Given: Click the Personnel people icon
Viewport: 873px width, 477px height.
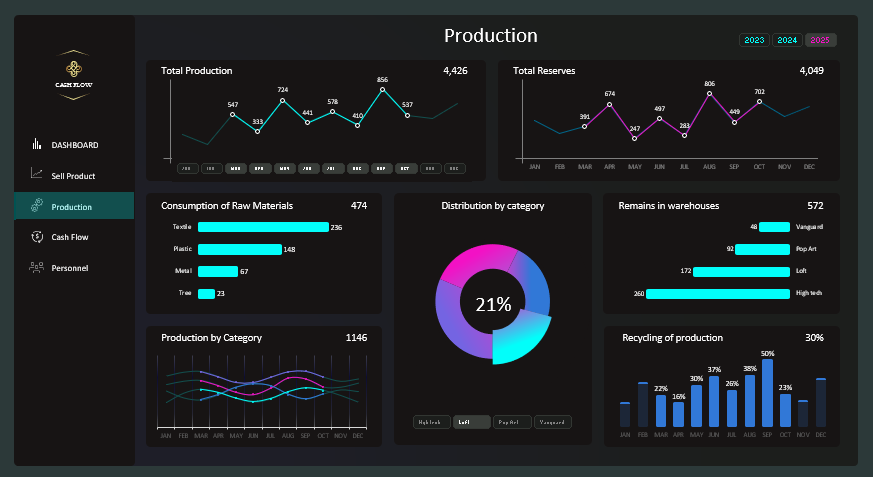Looking at the screenshot, I should (36, 267).
